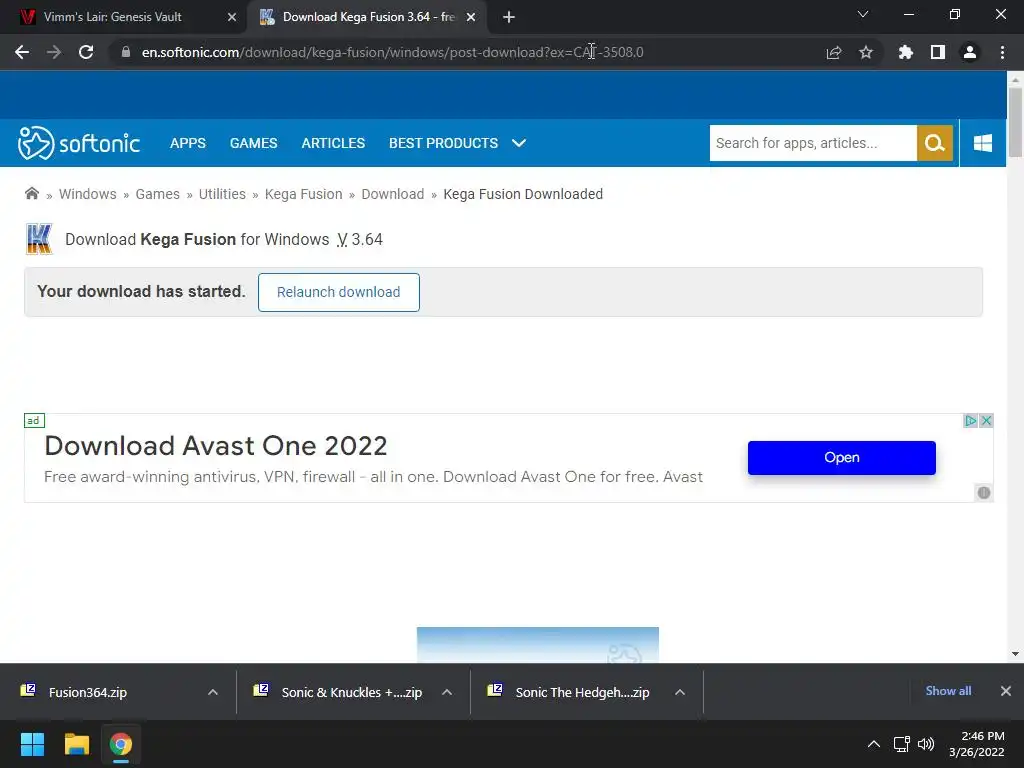This screenshot has height=768, width=1024.
Task: Open a new browser tab
Action: tap(509, 17)
